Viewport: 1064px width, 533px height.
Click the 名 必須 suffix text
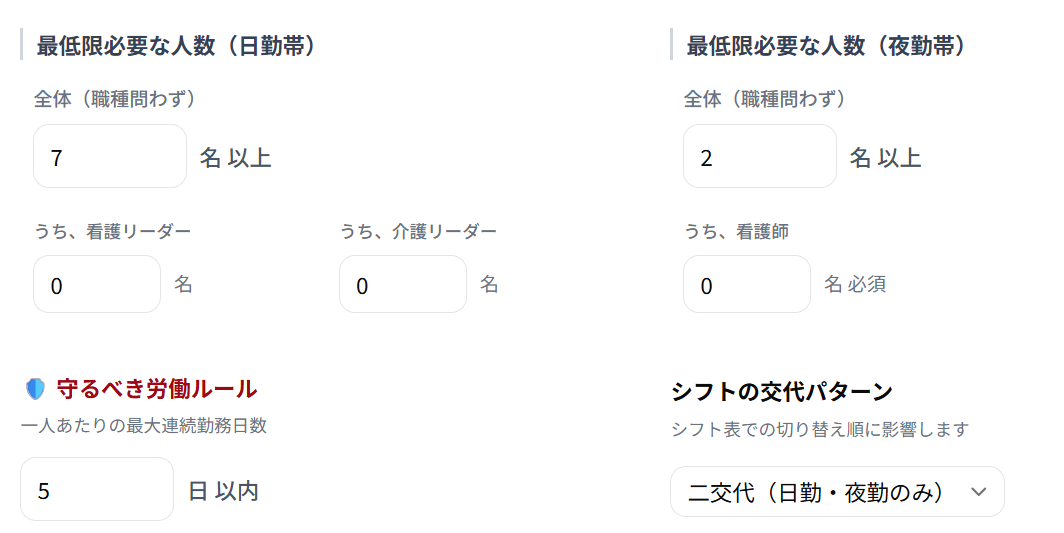[855, 284]
